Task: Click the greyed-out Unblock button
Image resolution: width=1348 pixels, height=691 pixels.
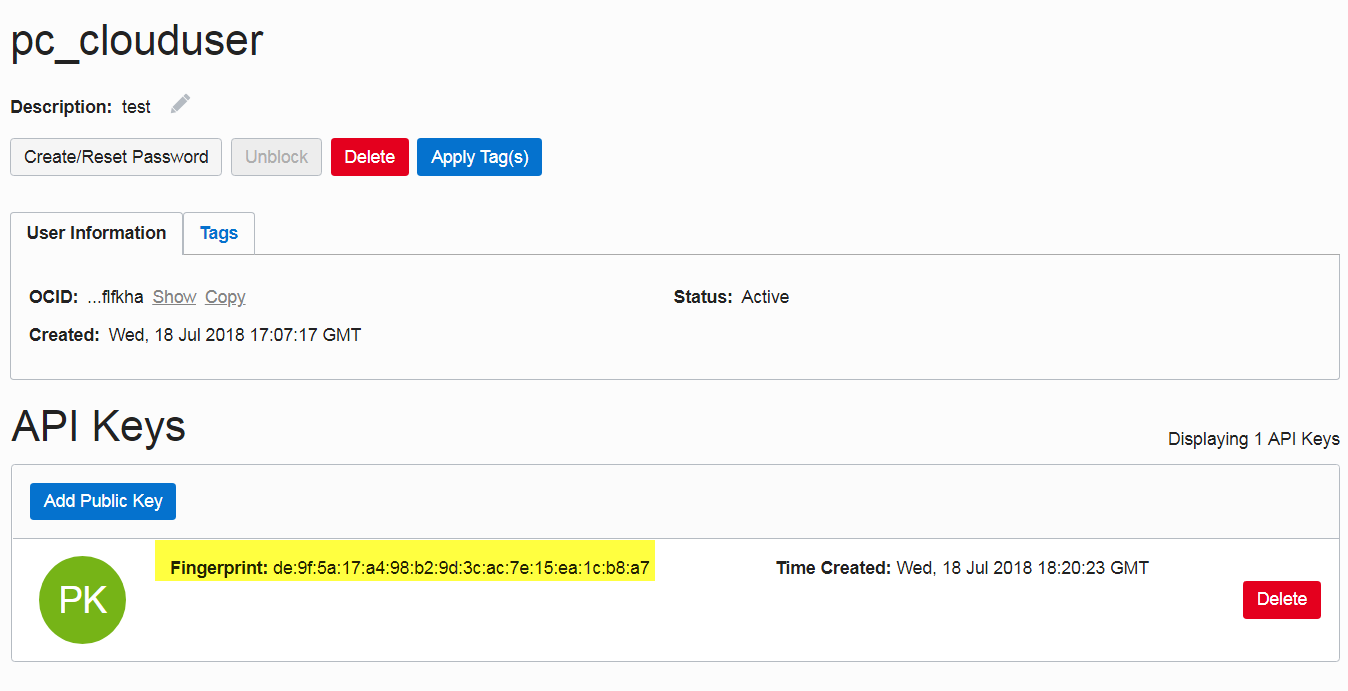Action: tap(276, 157)
